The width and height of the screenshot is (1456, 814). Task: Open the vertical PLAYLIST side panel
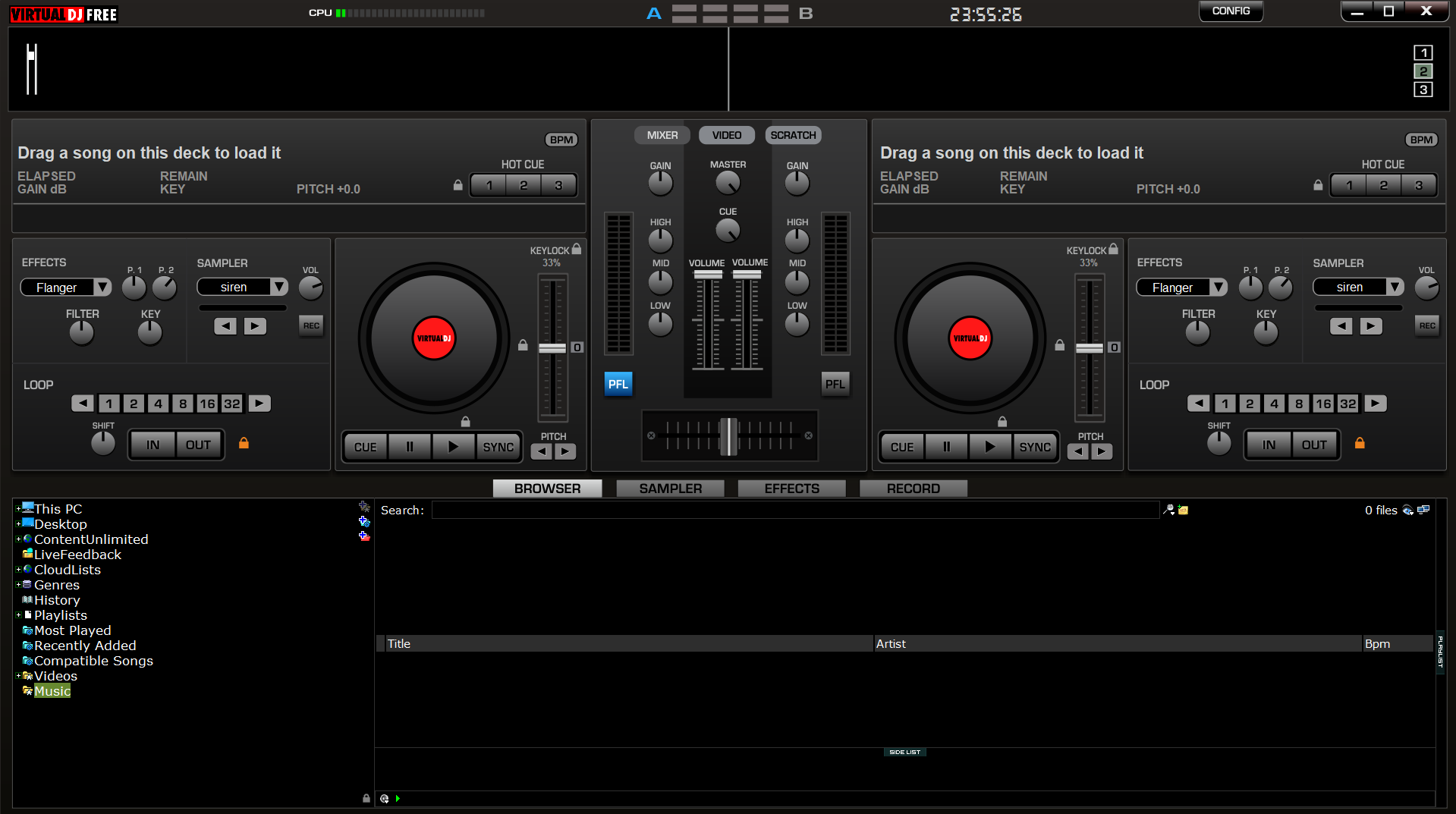coord(1440,652)
